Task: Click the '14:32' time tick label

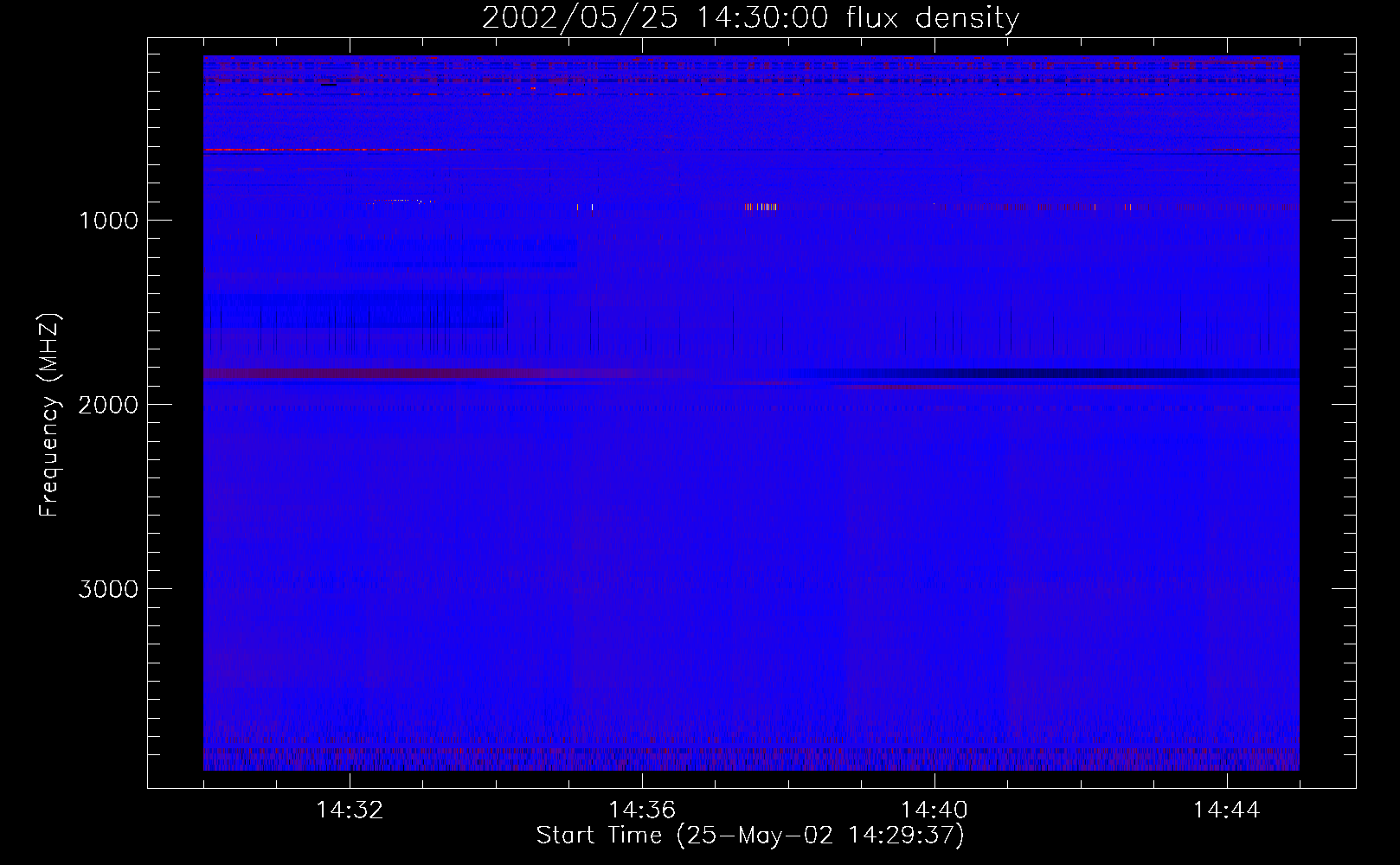Action: pyautogui.click(x=350, y=811)
